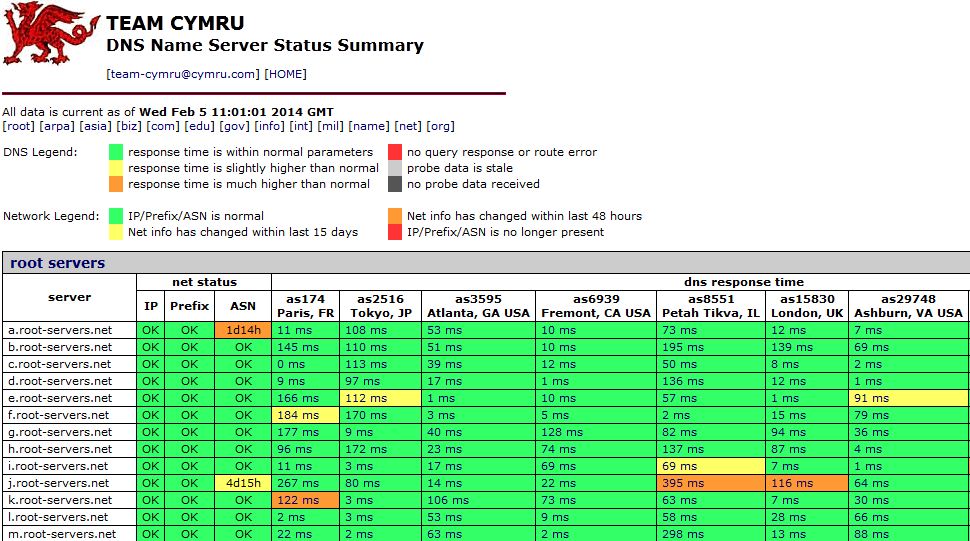The height and width of the screenshot is (541, 970).
Task: Click the yellow 4d15h ASN cell
Action: click(x=243, y=483)
